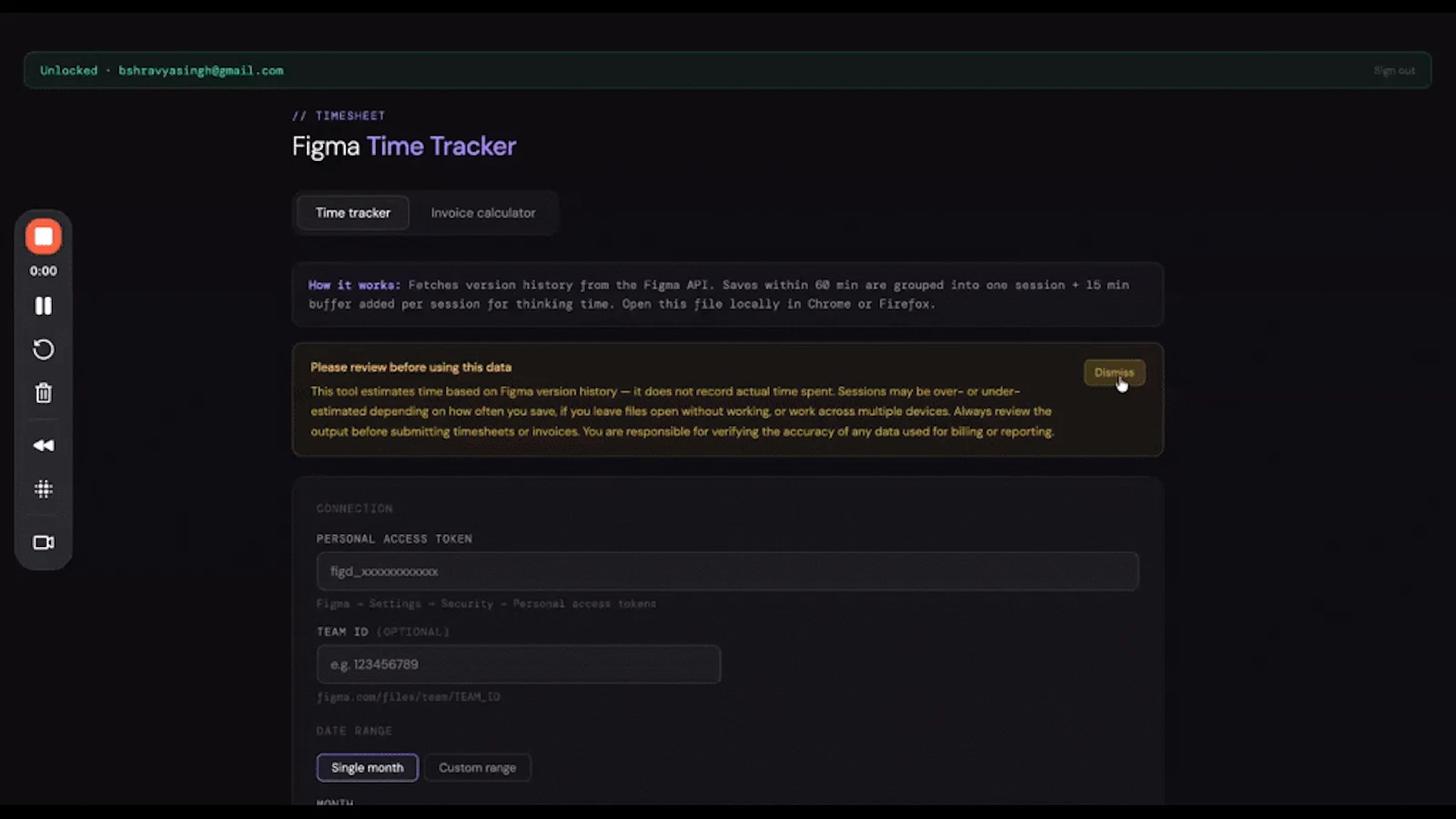Switch to the Time tracker tab
The image size is (1456, 819).
(x=353, y=213)
